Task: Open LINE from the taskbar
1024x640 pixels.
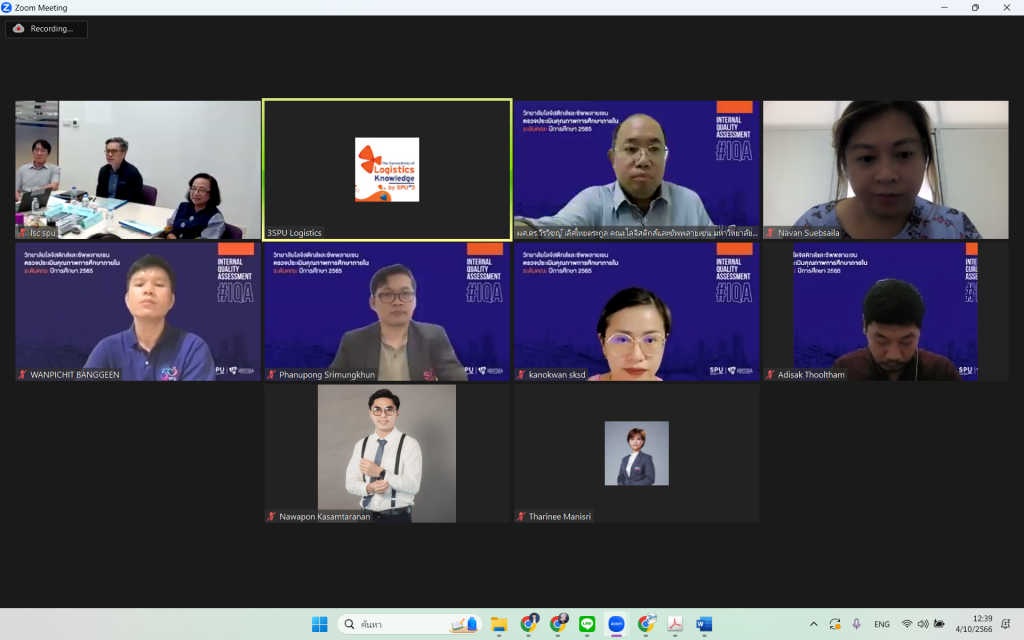Action: click(587, 624)
